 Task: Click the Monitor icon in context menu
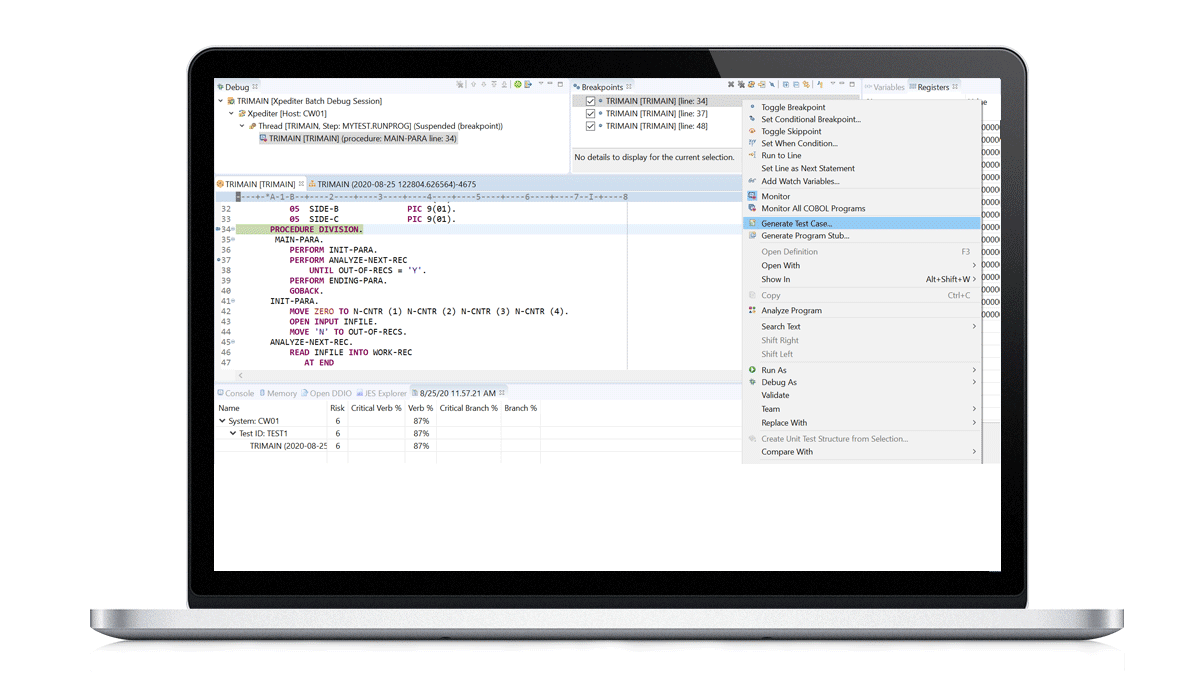coord(752,196)
